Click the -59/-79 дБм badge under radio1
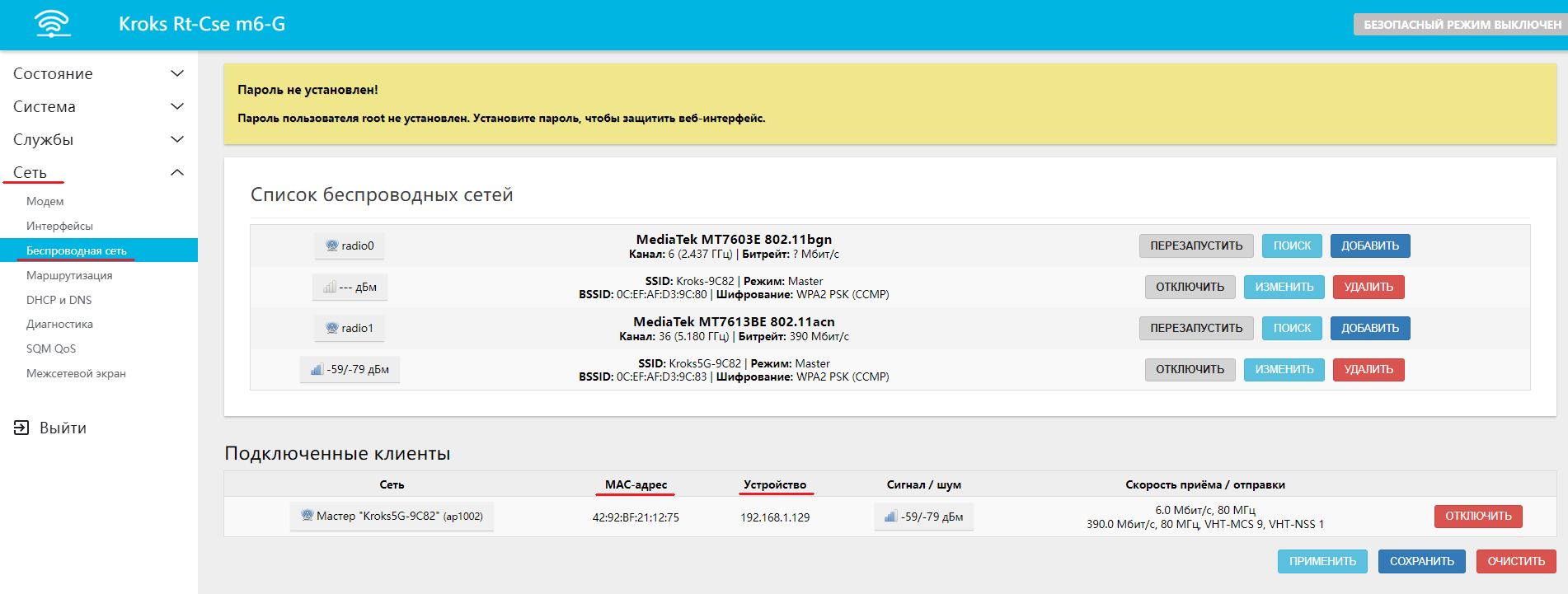The image size is (1568, 594). click(x=350, y=369)
